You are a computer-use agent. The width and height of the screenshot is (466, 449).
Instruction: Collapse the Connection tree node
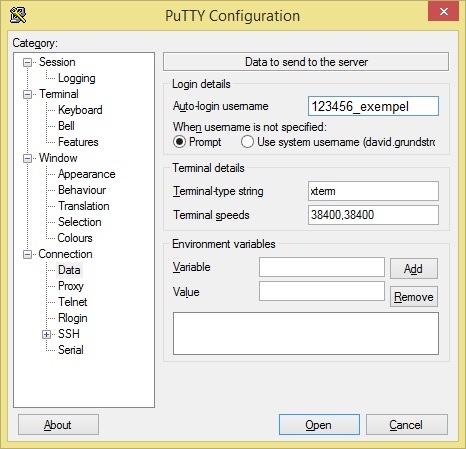click(x=27, y=254)
